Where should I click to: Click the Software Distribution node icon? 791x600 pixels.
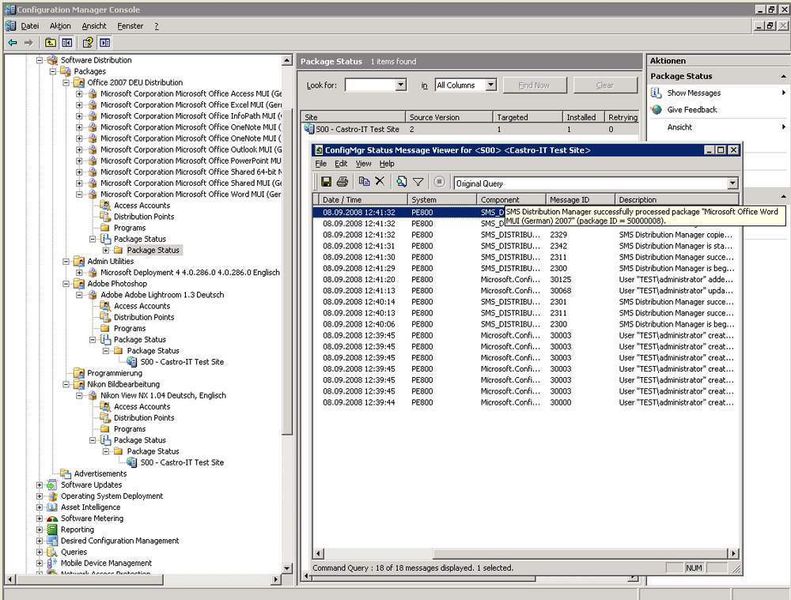pos(52,60)
